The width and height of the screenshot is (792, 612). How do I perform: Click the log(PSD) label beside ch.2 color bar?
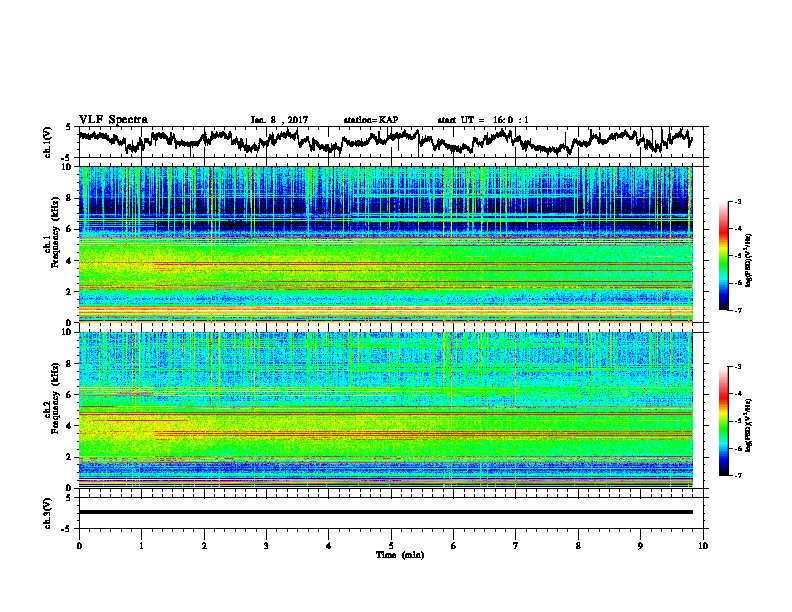[x=749, y=425]
